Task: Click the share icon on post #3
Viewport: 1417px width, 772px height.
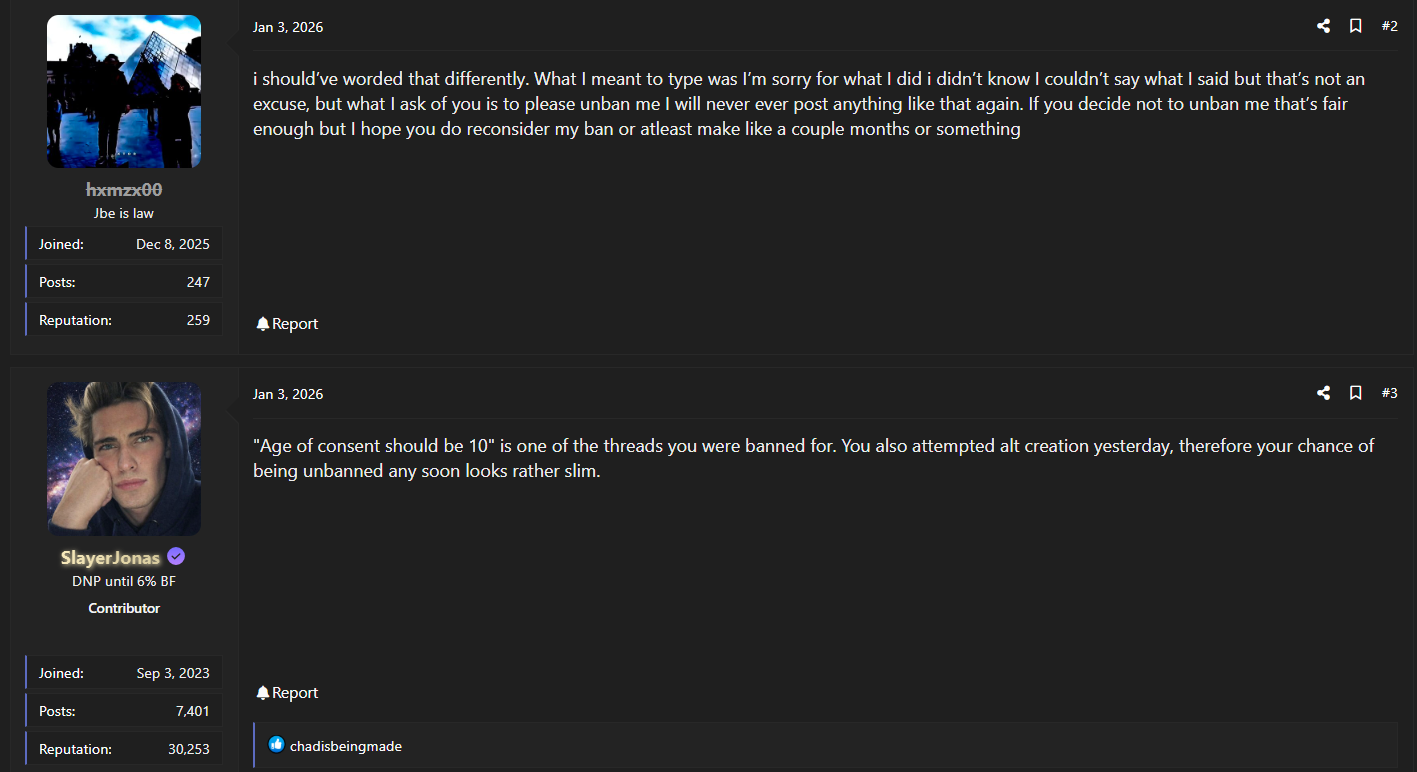Action: 1323,393
